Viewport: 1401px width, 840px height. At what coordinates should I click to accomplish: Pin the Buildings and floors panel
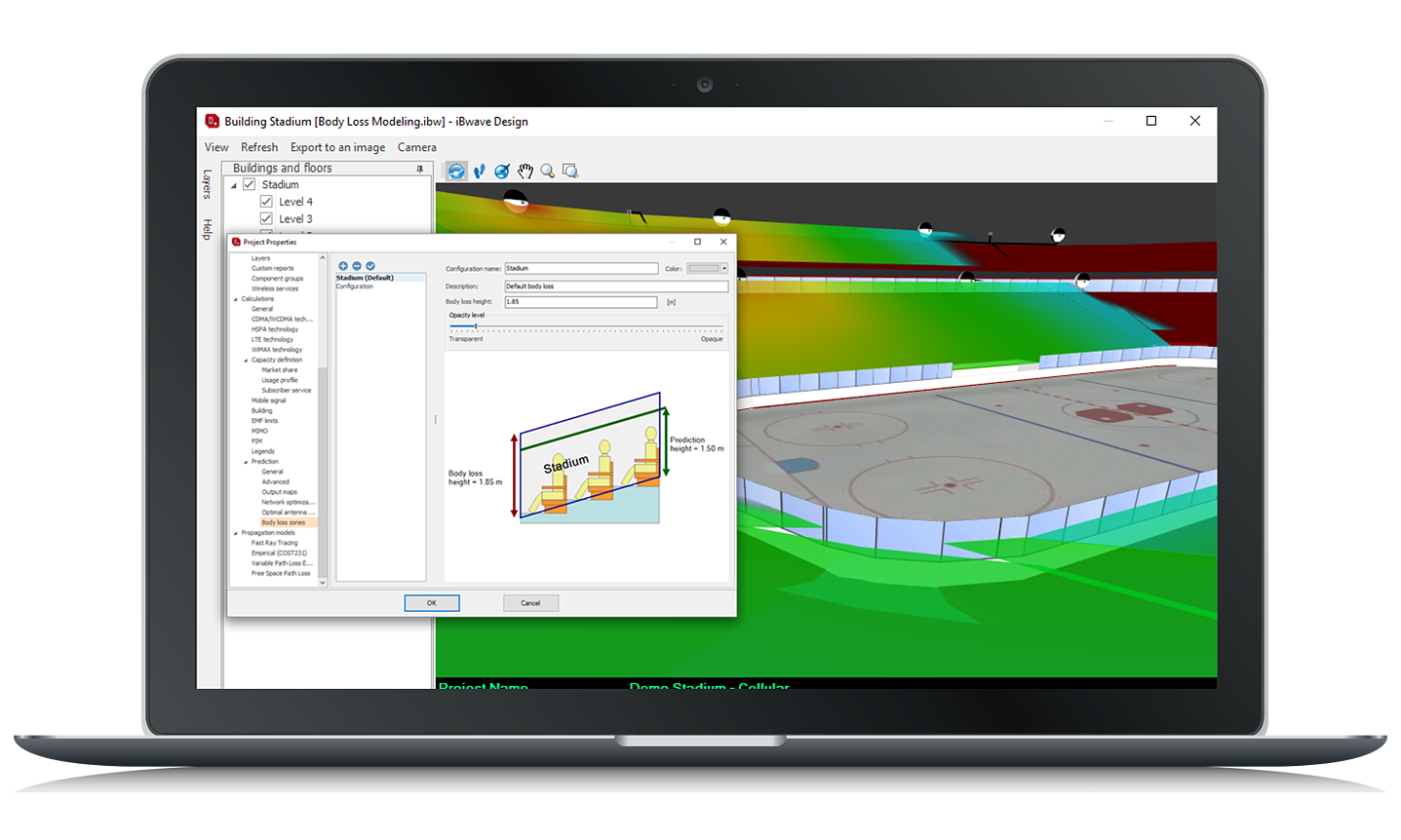420,169
